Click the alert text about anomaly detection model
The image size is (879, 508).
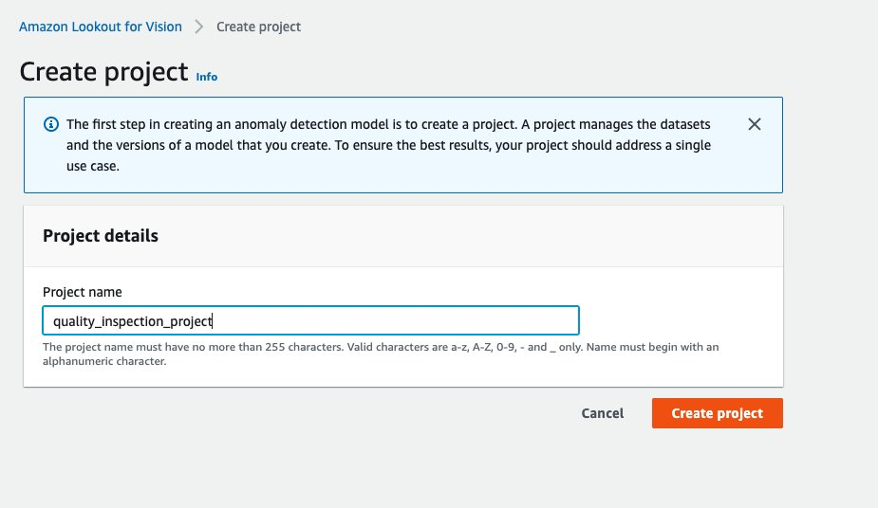(388, 125)
